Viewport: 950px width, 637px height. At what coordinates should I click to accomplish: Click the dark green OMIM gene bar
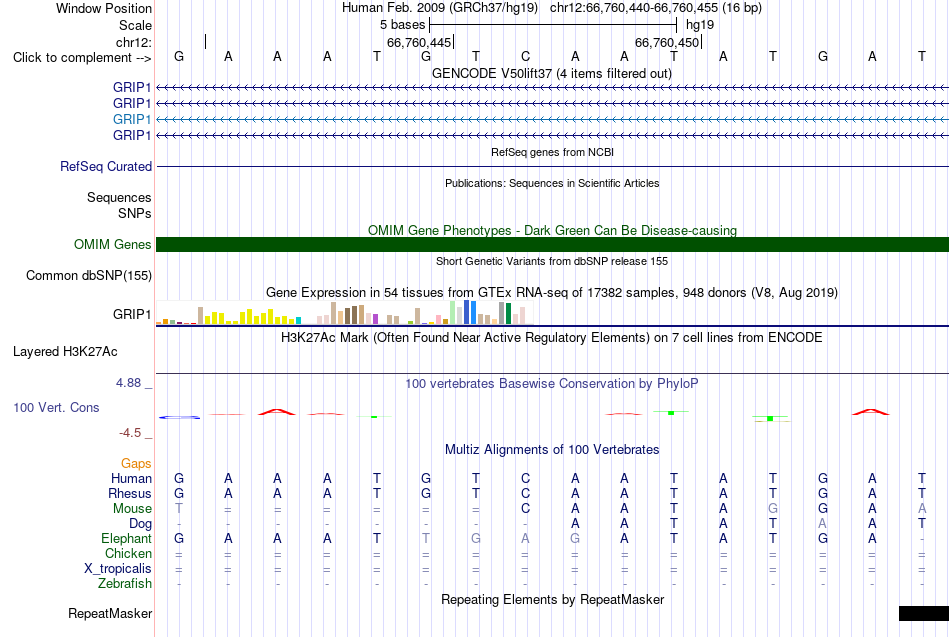552,244
